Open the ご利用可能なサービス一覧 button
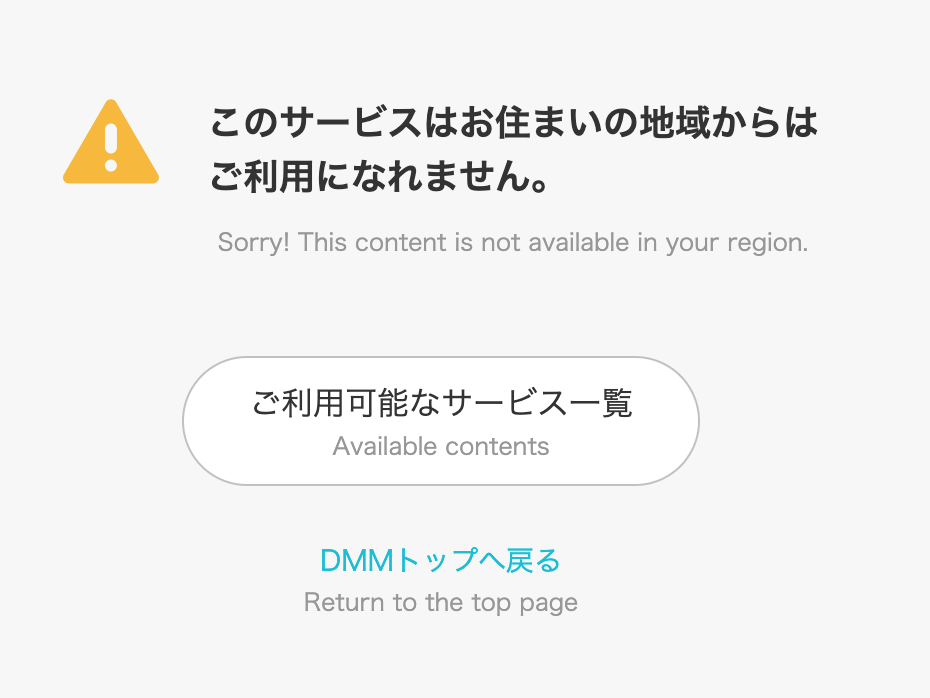Image resolution: width=930 pixels, height=698 pixels. [x=441, y=421]
